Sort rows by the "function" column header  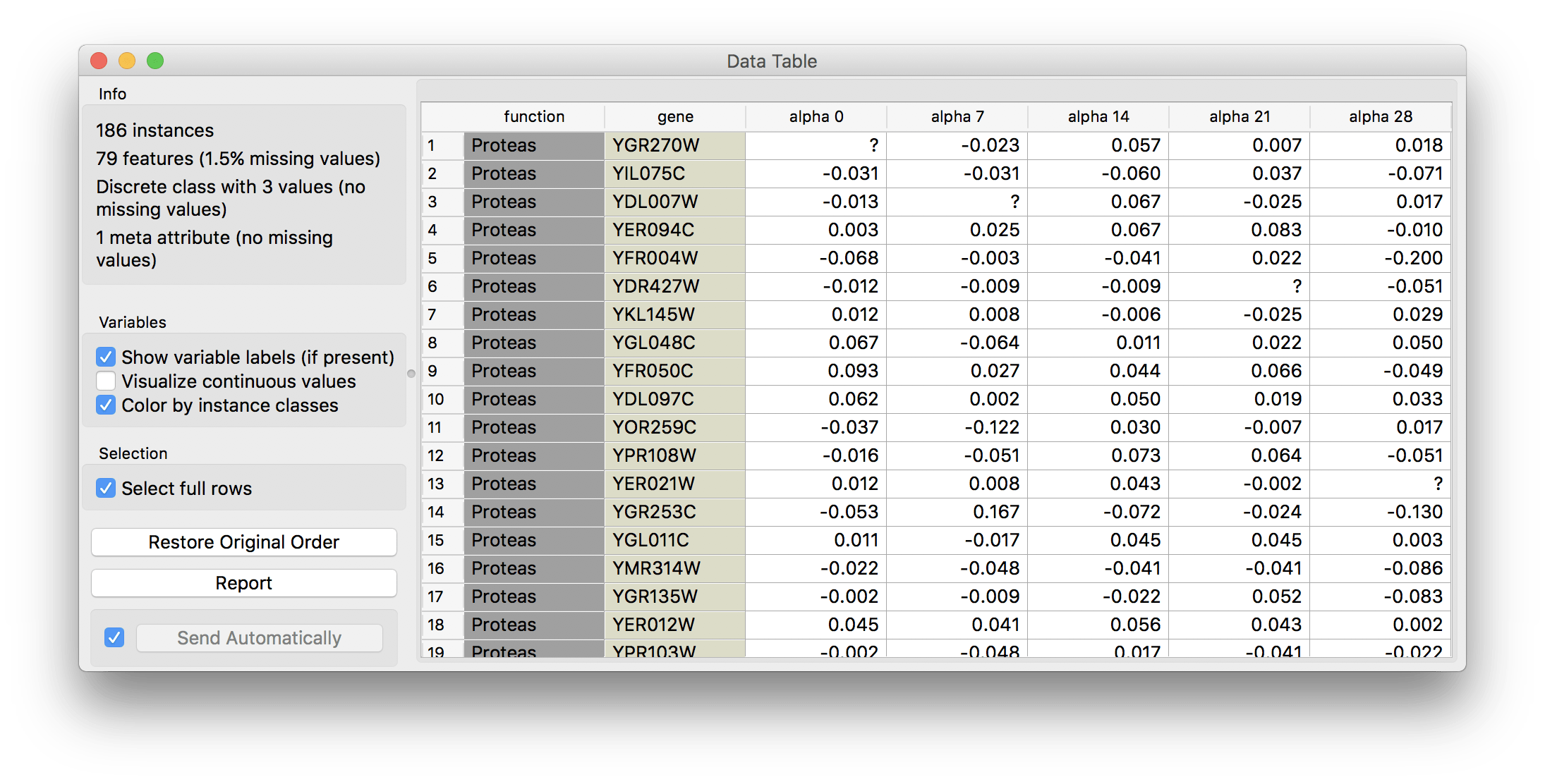coord(533,116)
